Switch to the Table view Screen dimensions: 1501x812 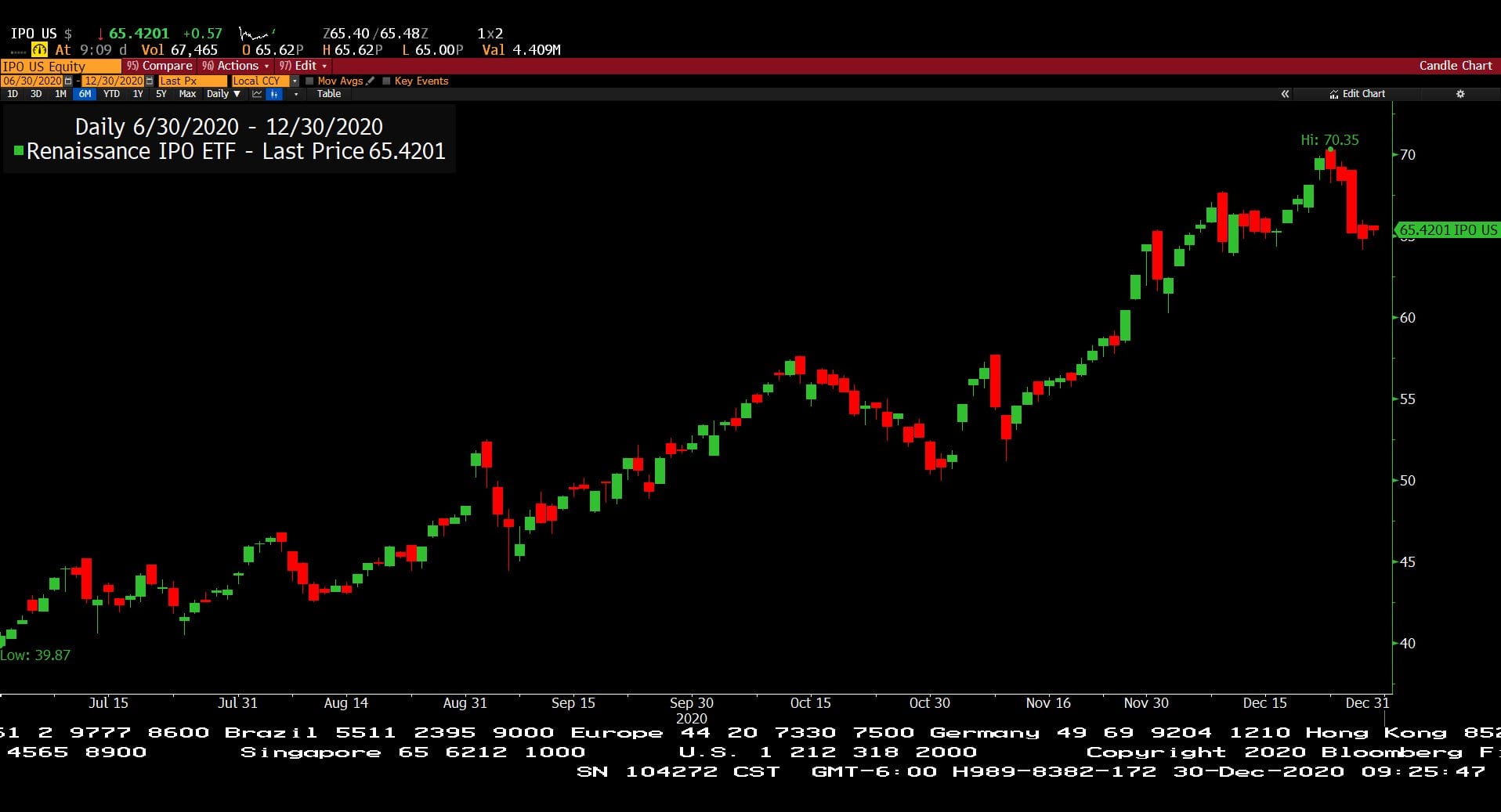[329, 94]
